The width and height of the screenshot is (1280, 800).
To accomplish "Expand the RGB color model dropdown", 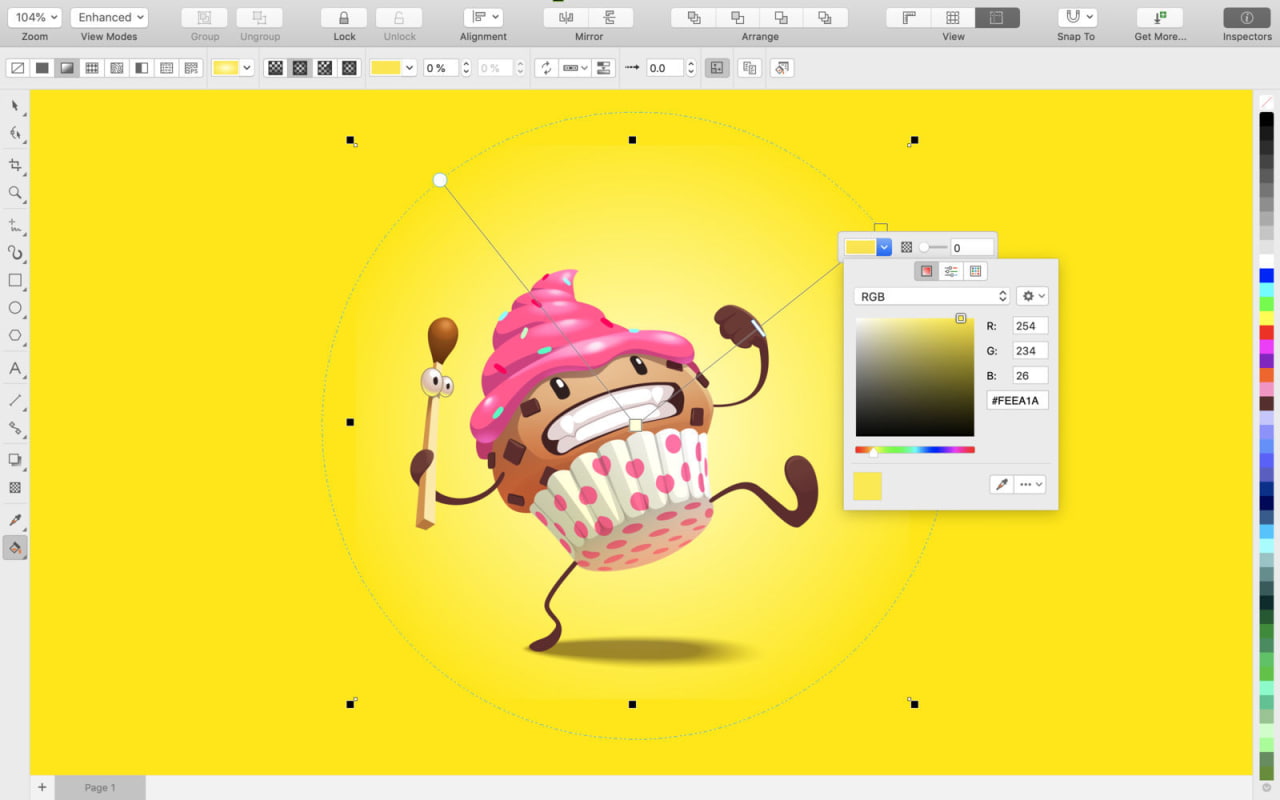I will click(932, 297).
